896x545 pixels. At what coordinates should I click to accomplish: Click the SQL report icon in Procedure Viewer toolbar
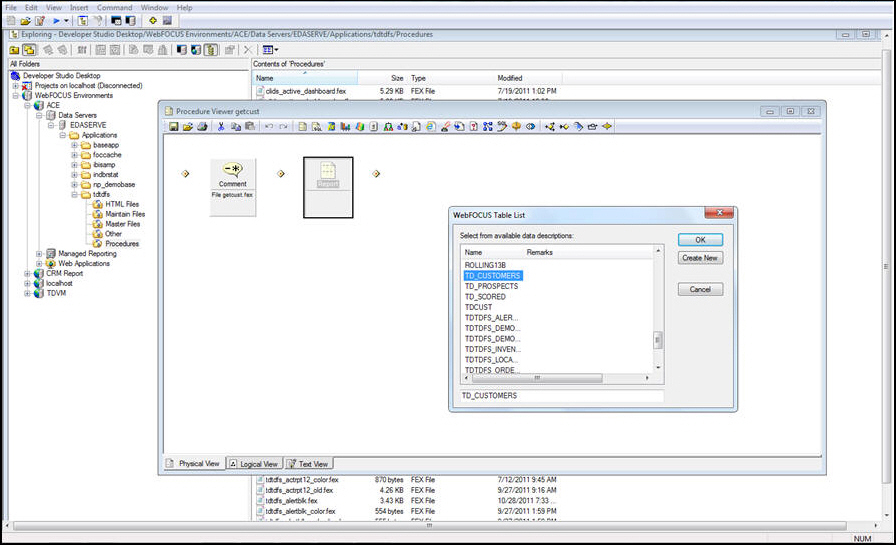317,127
